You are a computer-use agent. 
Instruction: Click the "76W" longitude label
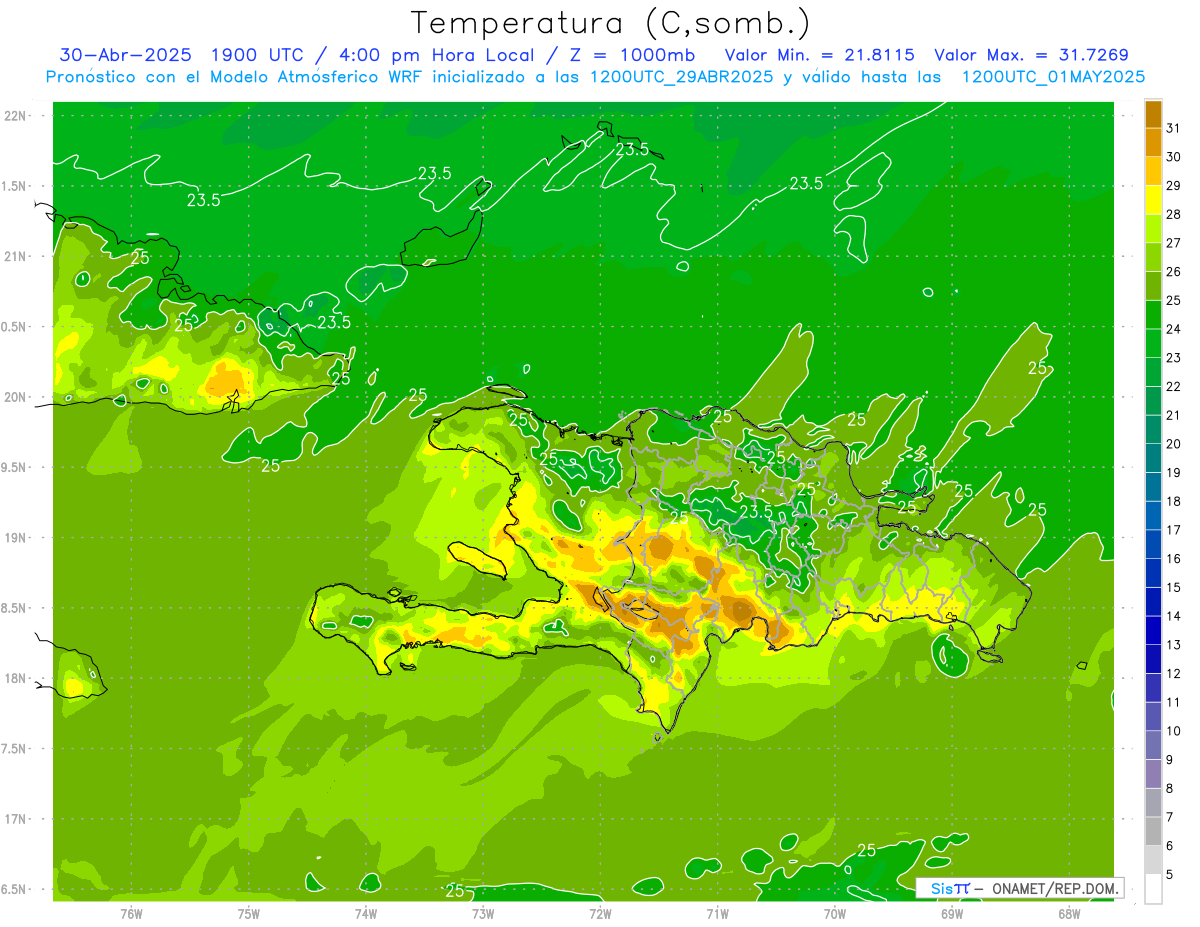pyautogui.click(x=131, y=913)
